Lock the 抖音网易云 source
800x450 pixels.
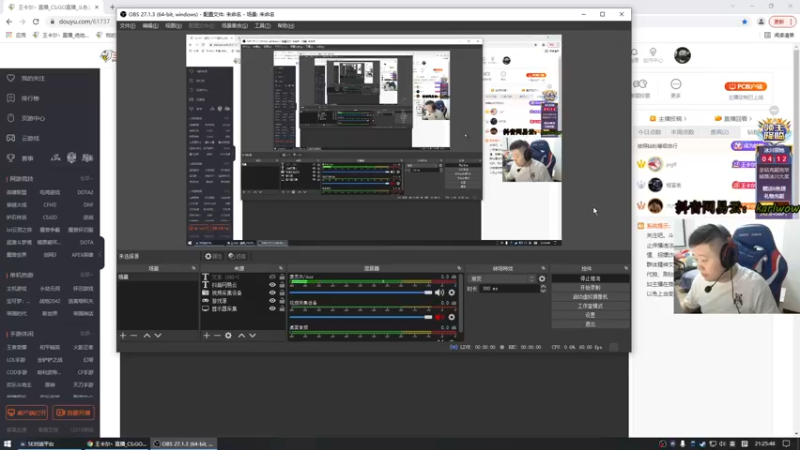tap(282, 285)
